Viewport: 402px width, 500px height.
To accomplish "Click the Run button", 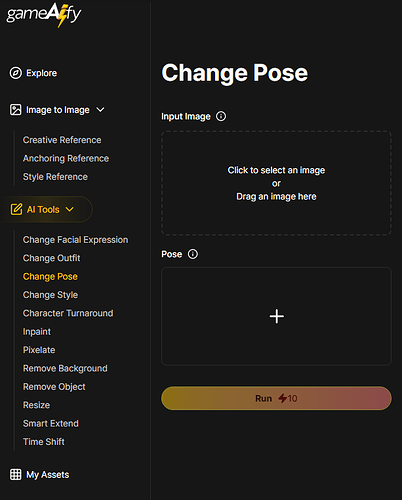I will [276, 398].
